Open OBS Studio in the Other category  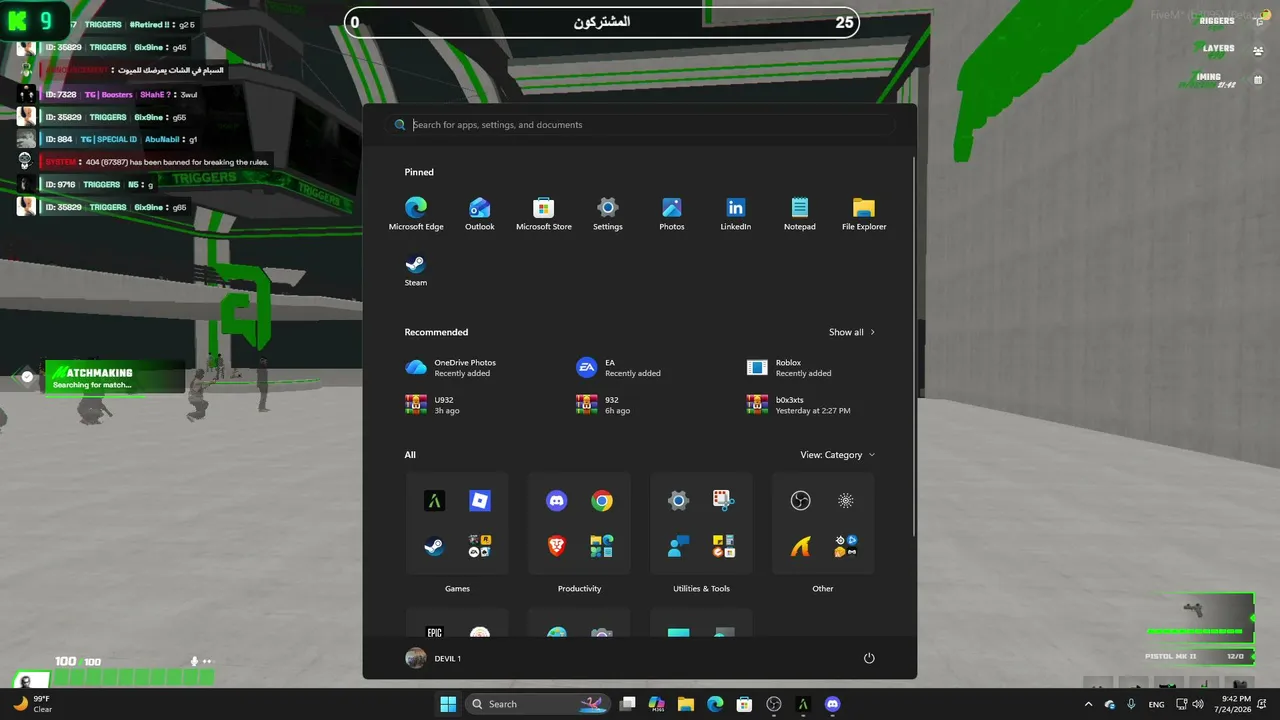coord(800,501)
